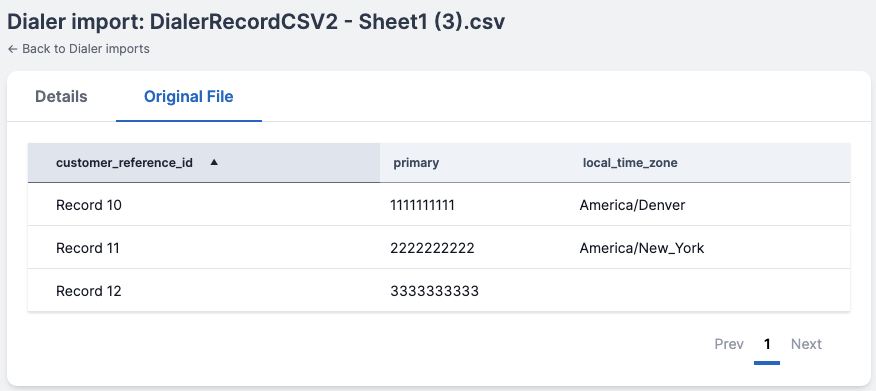Click the Next pagination button

[806, 344]
